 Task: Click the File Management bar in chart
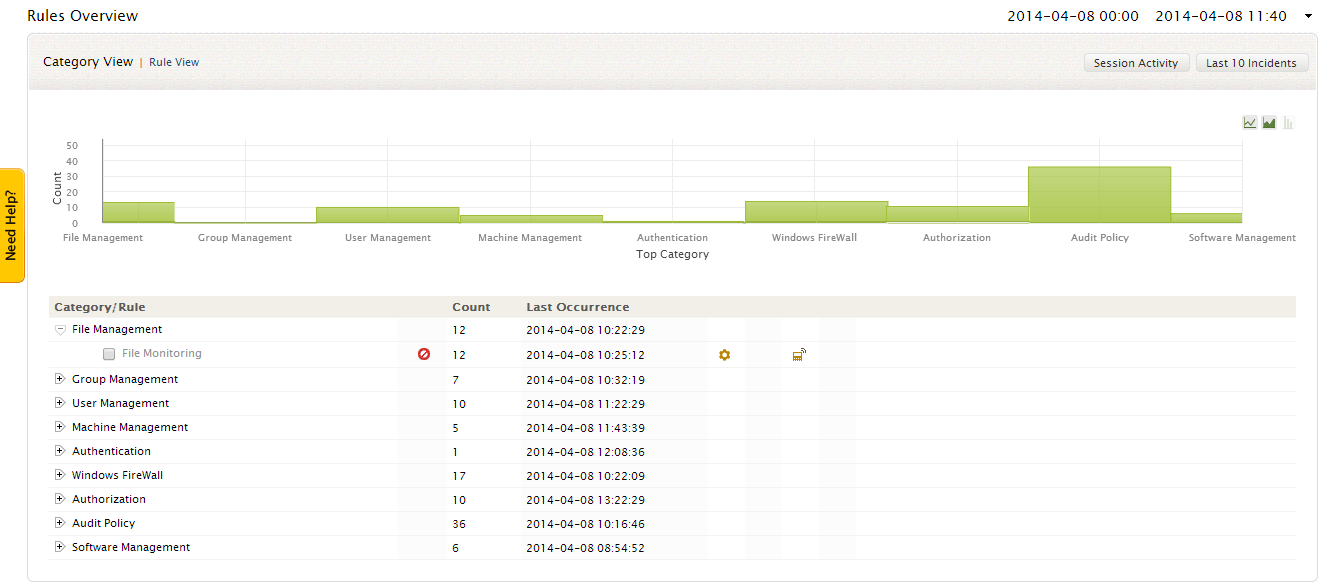pyautogui.click(x=138, y=212)
